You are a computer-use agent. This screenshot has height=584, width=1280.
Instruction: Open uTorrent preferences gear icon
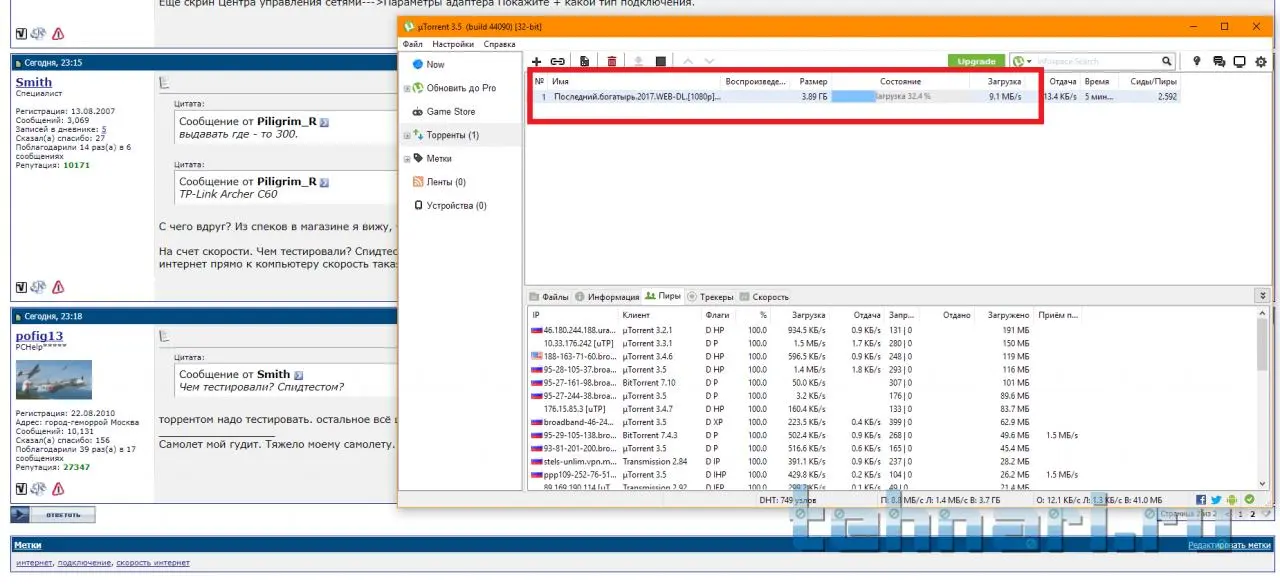[1261, 62]
